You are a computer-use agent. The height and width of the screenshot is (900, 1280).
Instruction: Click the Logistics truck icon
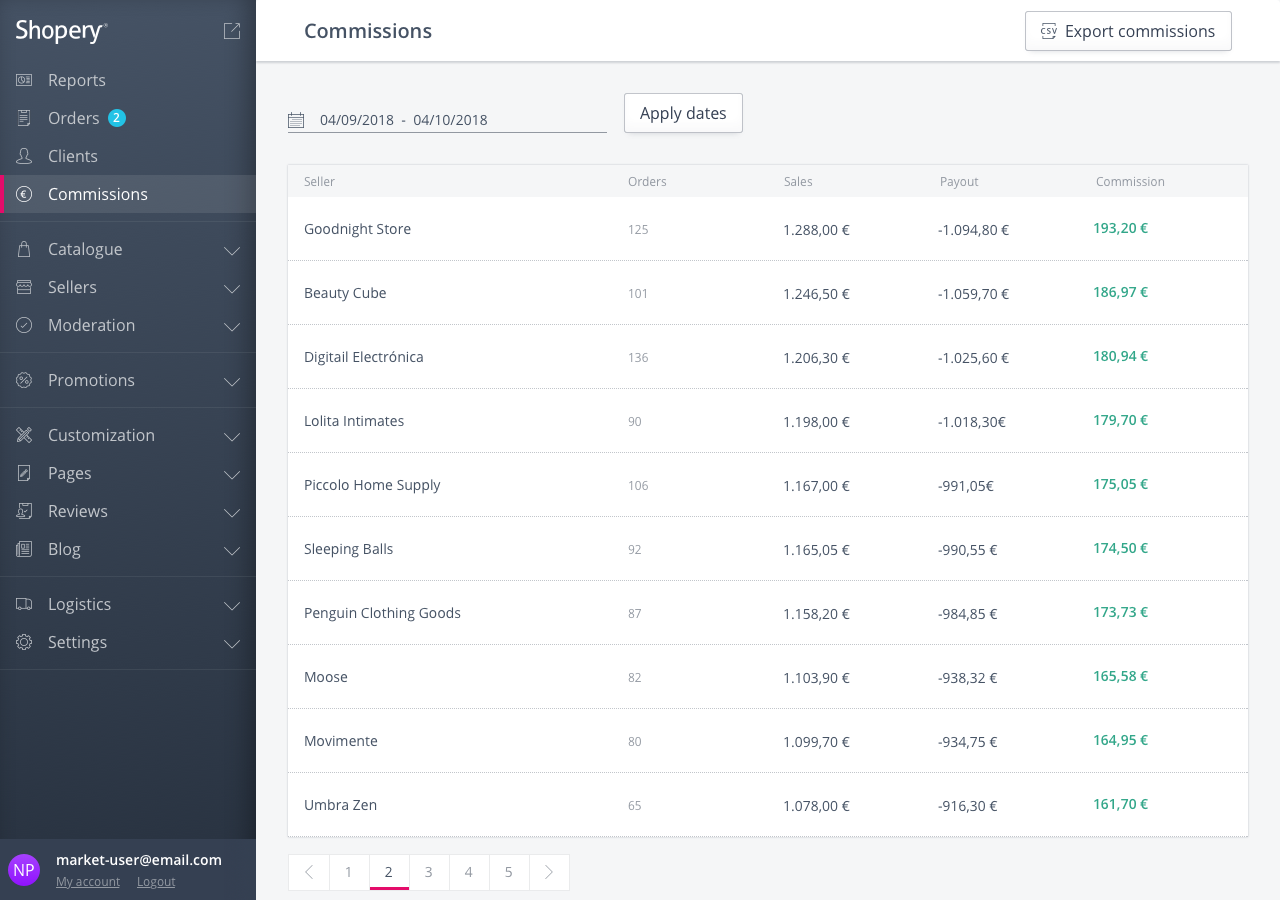(x=24, y=604)
